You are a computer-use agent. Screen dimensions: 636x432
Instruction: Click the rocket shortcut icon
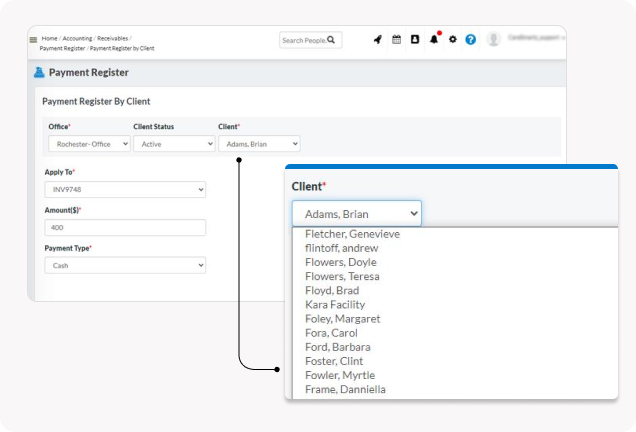[x=378, y=40]
